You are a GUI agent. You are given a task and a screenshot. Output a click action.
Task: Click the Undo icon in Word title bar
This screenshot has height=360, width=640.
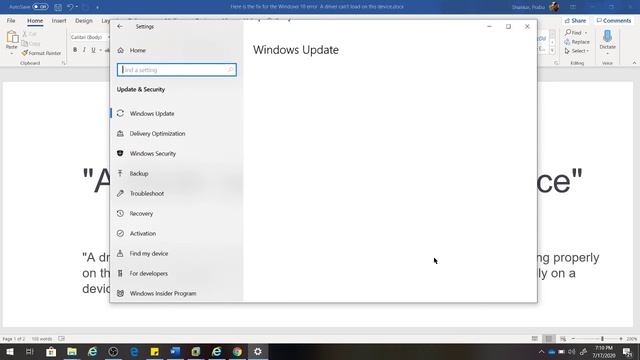tap(70, 7)
